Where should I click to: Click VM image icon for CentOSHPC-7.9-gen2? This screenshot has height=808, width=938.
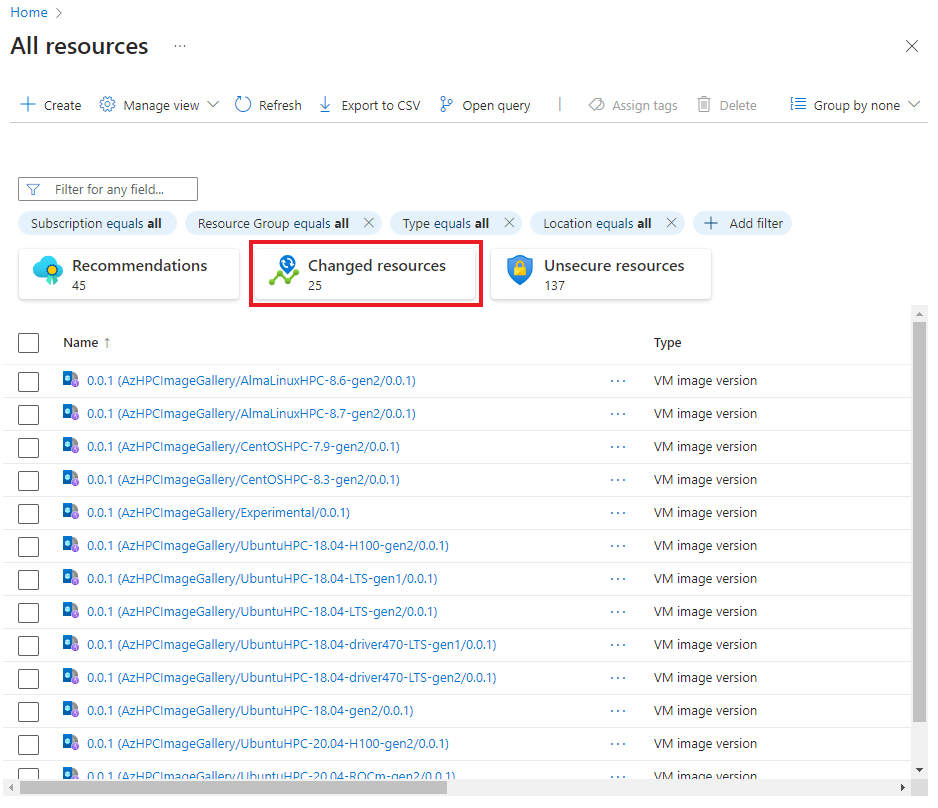pyautogui.click(x=71, y=445)
